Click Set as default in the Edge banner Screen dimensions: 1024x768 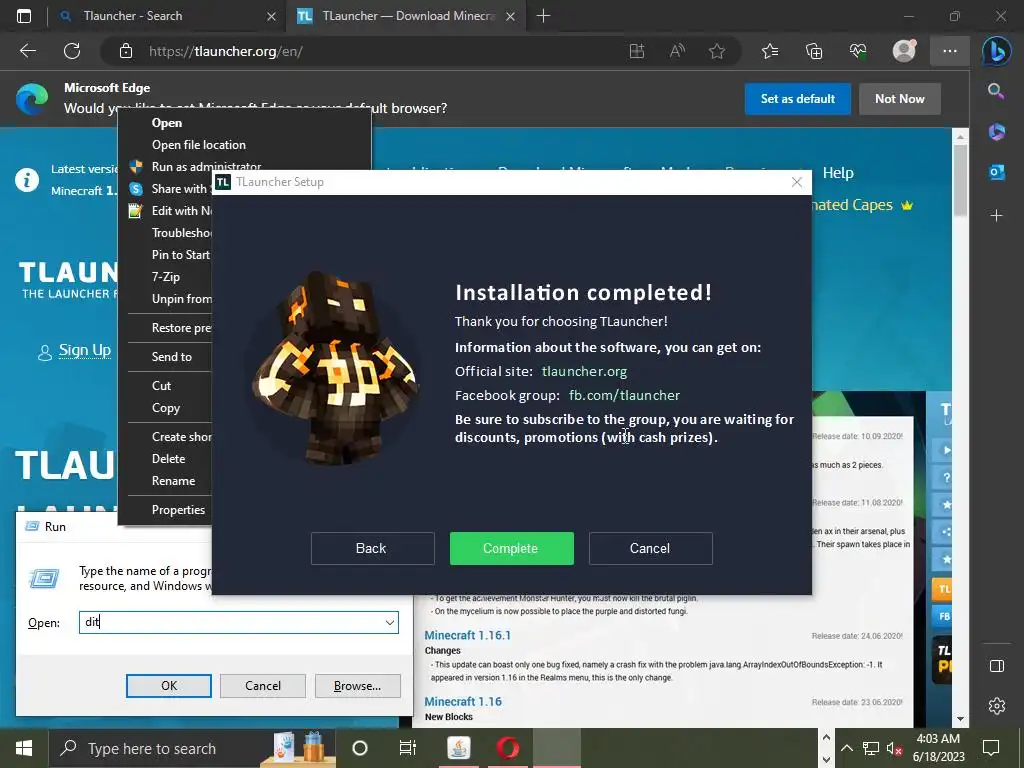pos(797,99)
